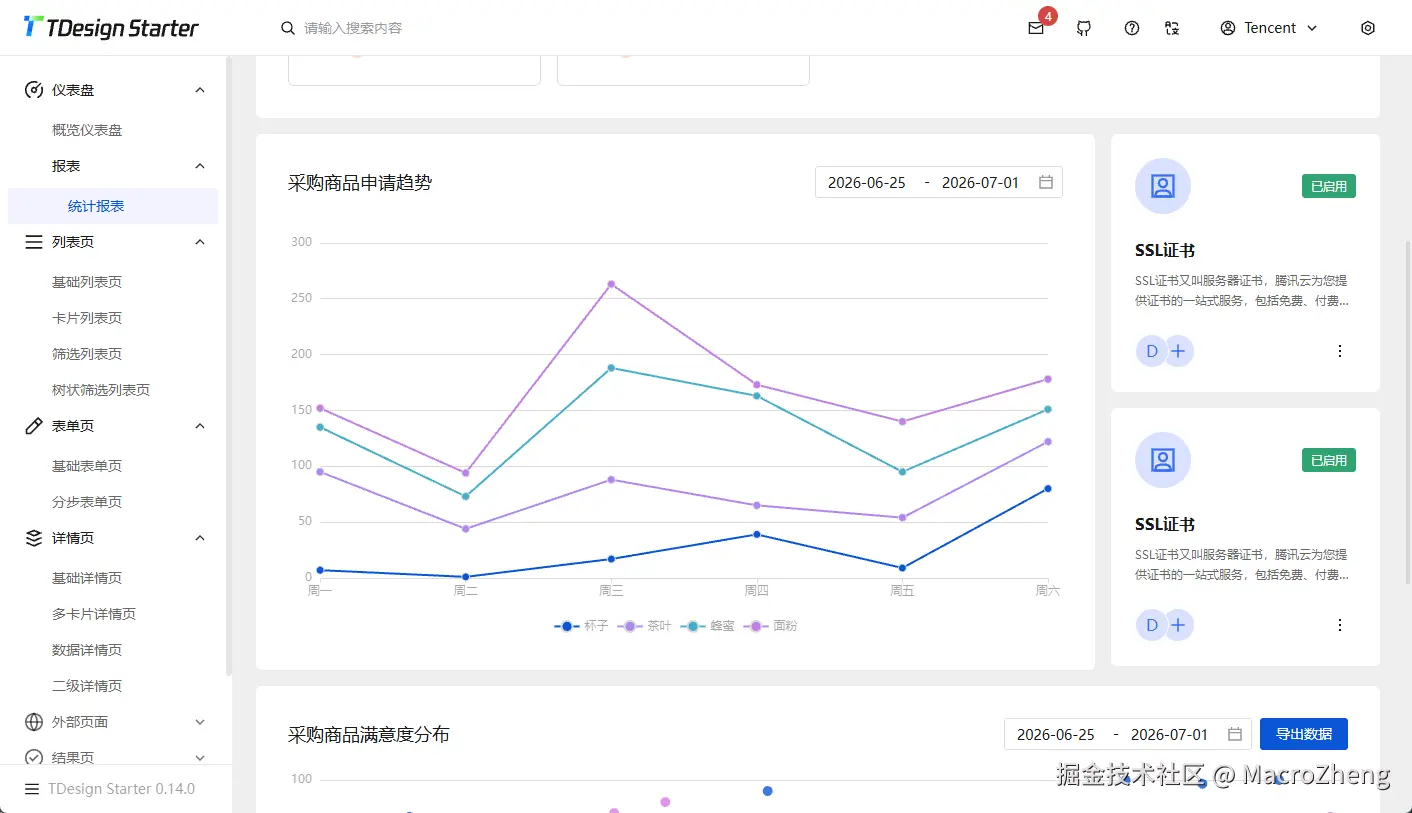
Task: Toggle the 面粉 series in chart legend
Action: coord(770,626)
